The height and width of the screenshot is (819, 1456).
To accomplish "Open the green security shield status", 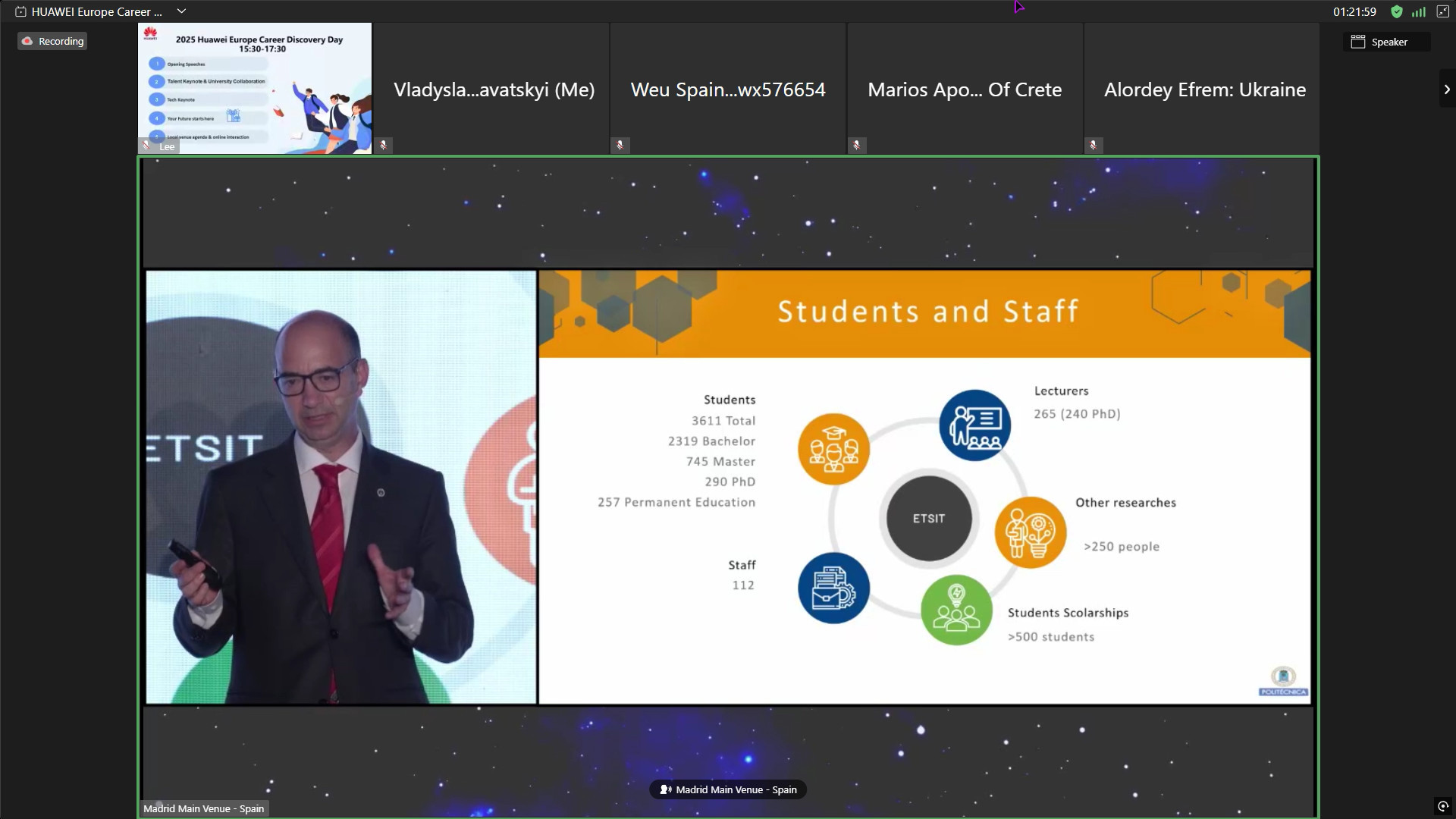I will click(1397, 11).
